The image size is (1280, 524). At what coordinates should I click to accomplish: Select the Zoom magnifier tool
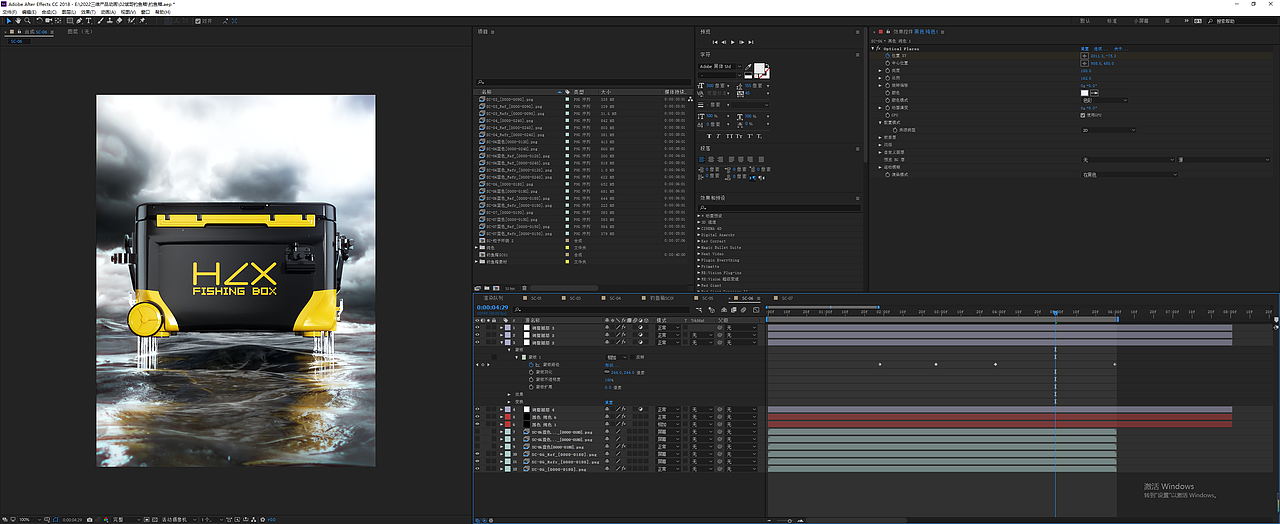27,21
